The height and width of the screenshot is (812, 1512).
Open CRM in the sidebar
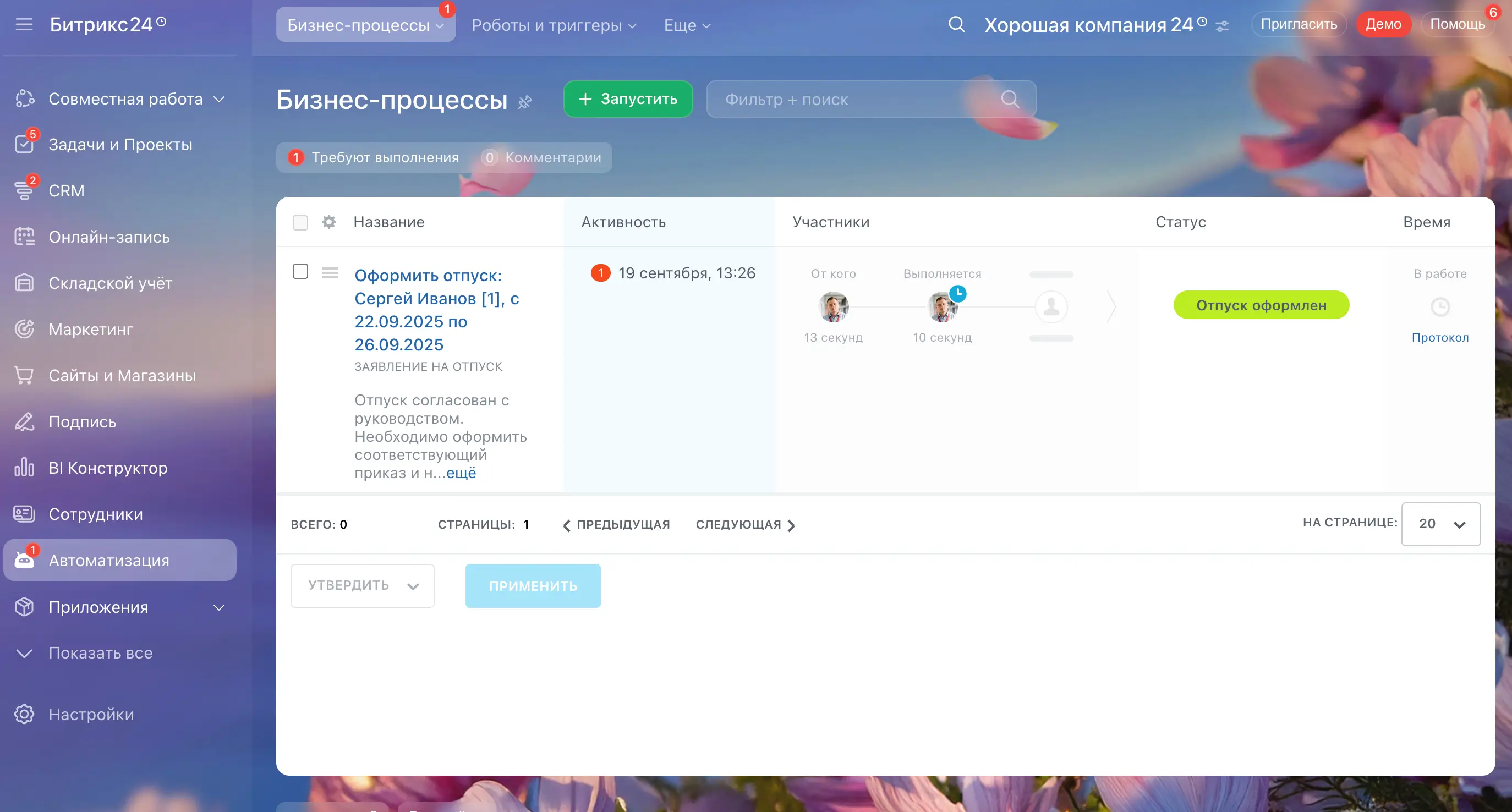click(x=67, y=191)
